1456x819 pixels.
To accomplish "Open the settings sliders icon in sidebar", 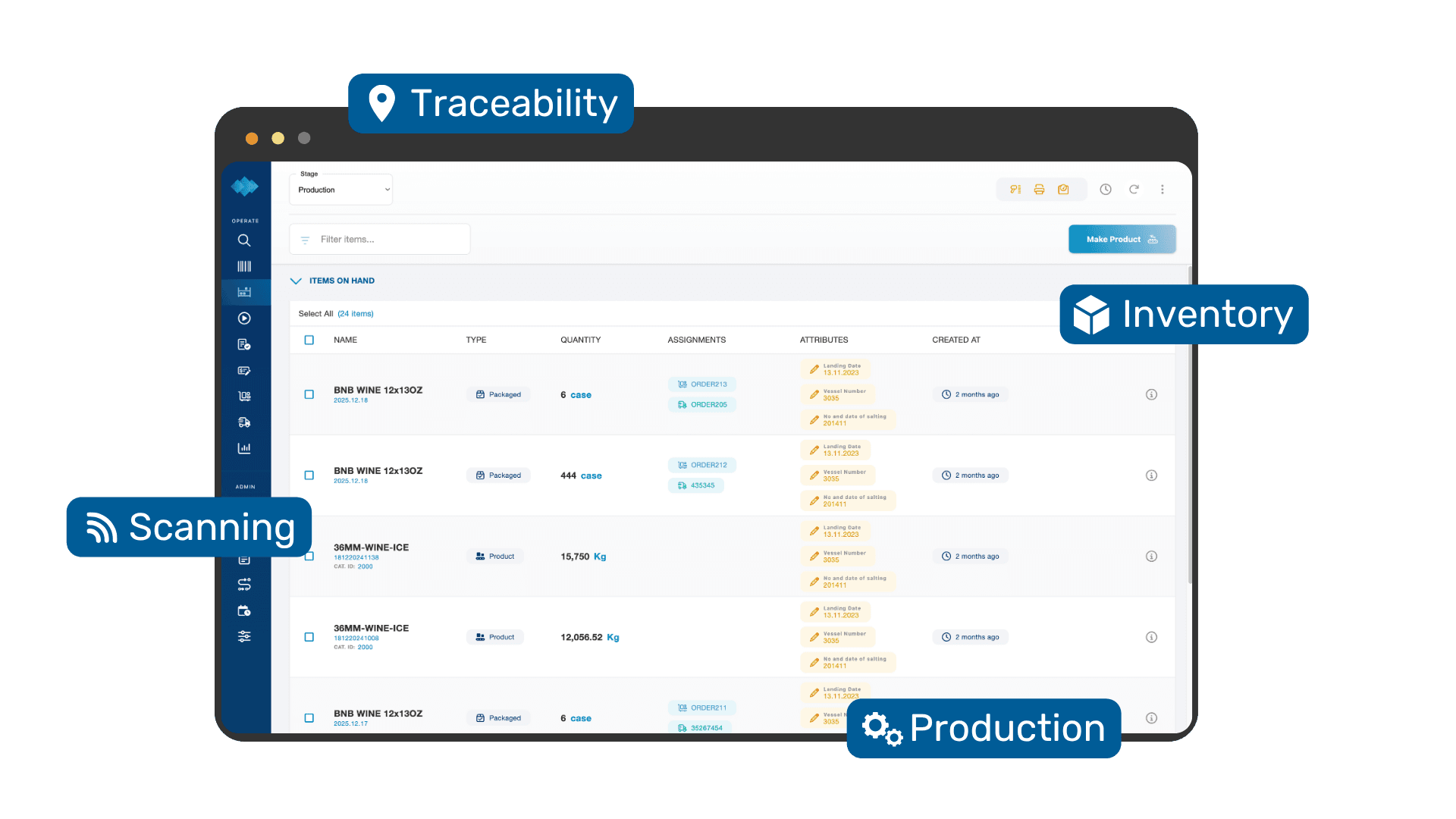I will tap(244, 636).
